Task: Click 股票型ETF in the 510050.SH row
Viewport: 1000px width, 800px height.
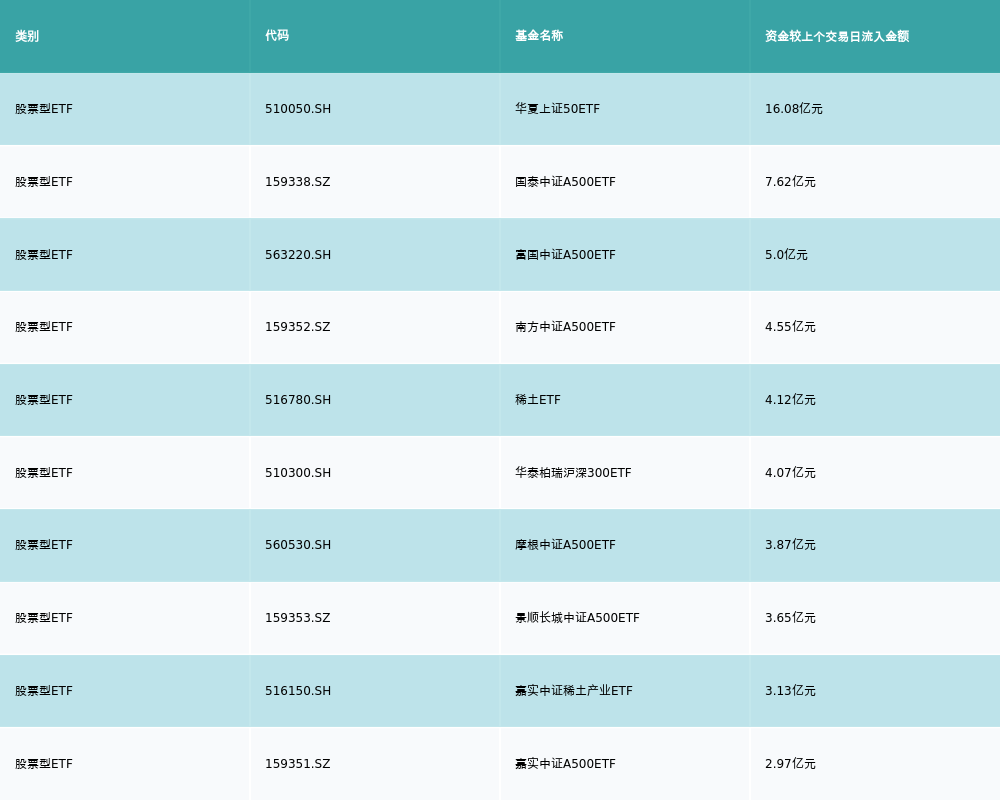Action: pyautogui.click(x=44, y=108)
